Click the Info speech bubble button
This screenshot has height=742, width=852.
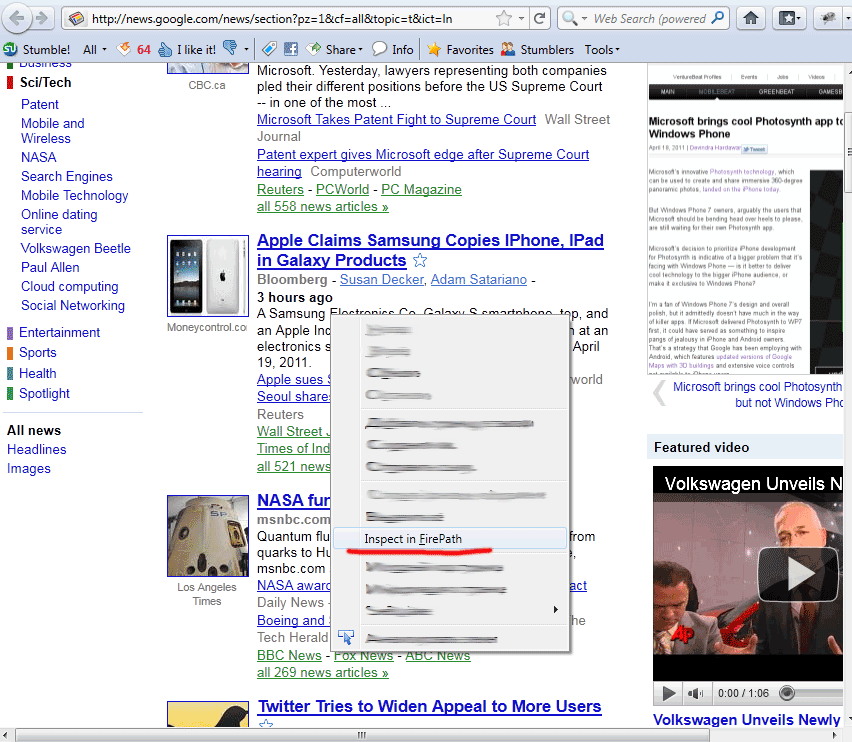(392, 49)
